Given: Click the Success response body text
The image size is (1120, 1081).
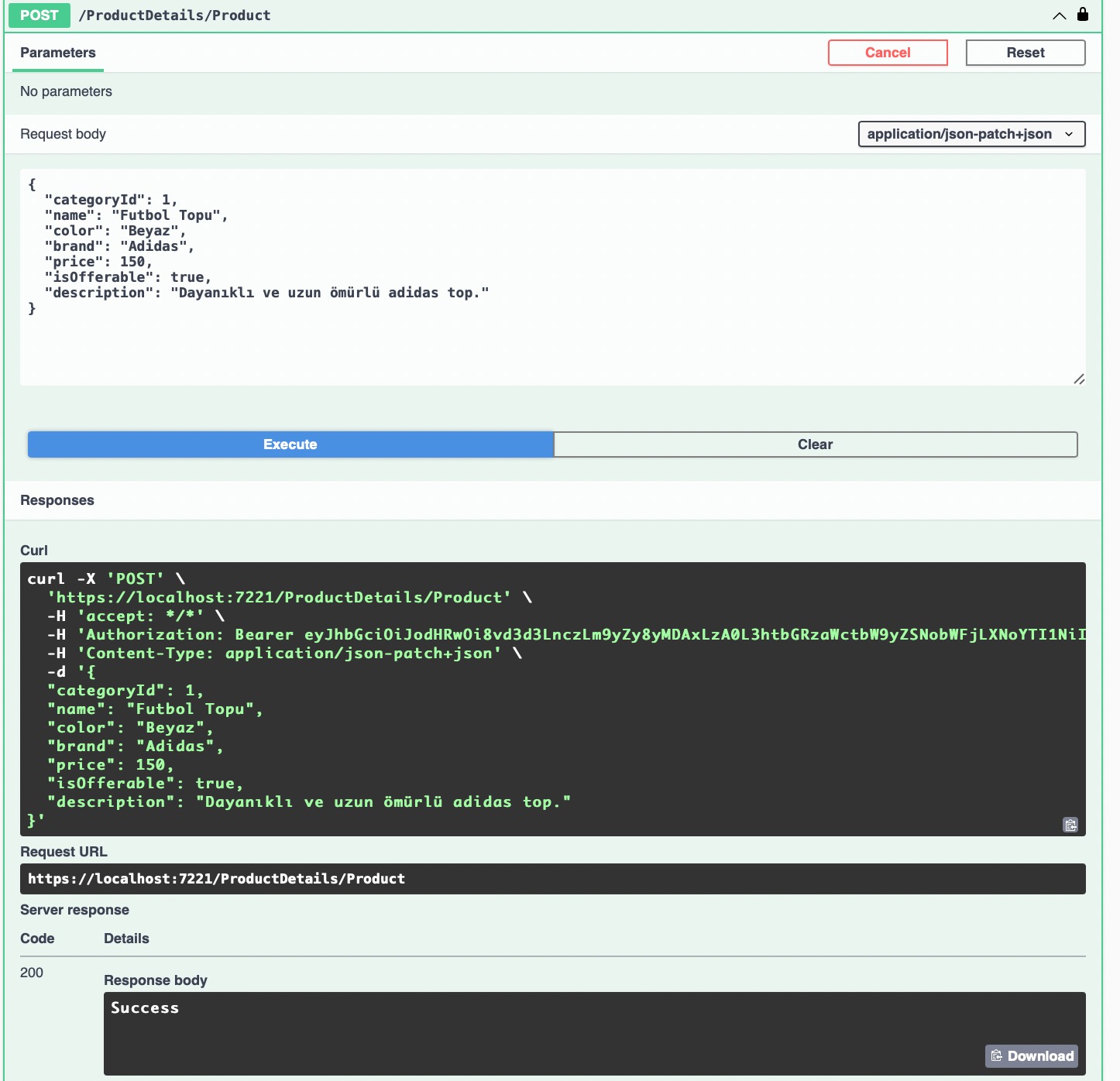Looking at the screenshot, I should [144, 1007].
